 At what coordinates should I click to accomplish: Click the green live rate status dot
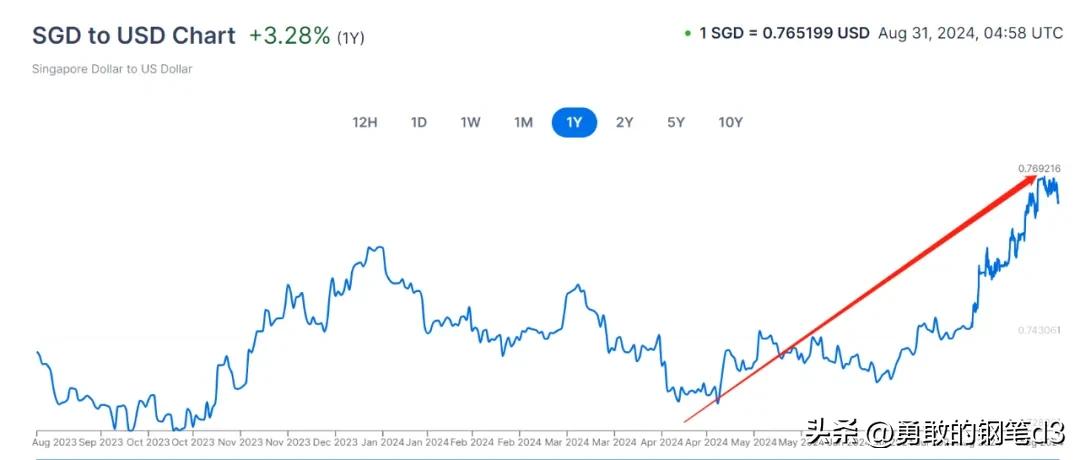pyautogui.click(x=688, y=33)
